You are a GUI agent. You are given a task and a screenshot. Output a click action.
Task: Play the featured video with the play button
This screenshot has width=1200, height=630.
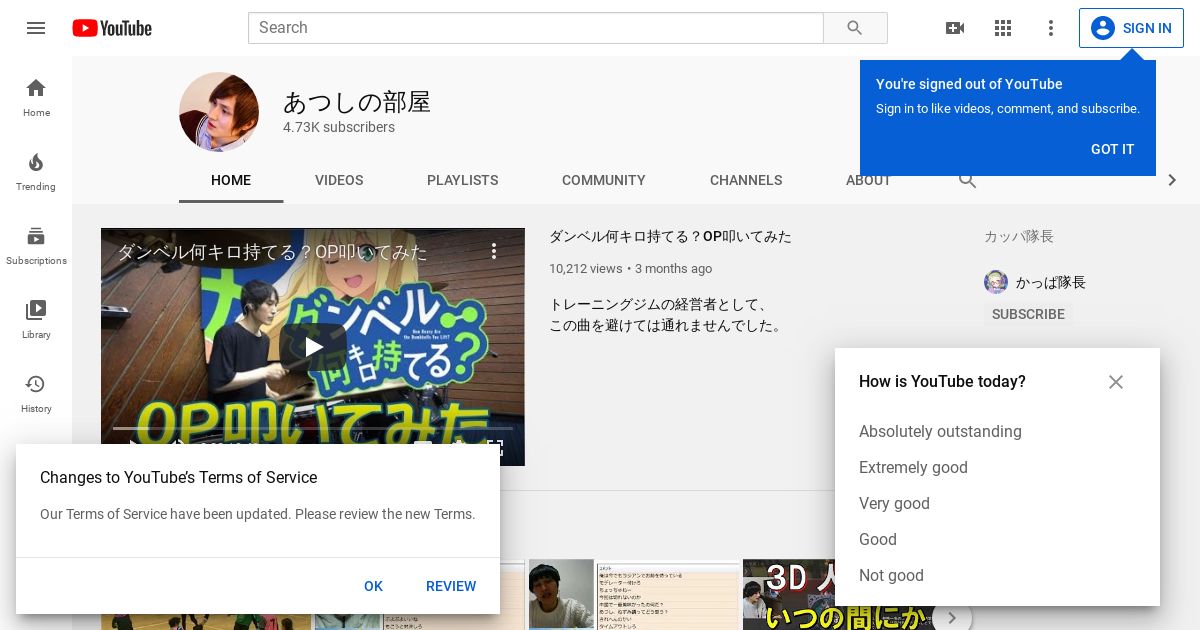[x=313, y=347]
